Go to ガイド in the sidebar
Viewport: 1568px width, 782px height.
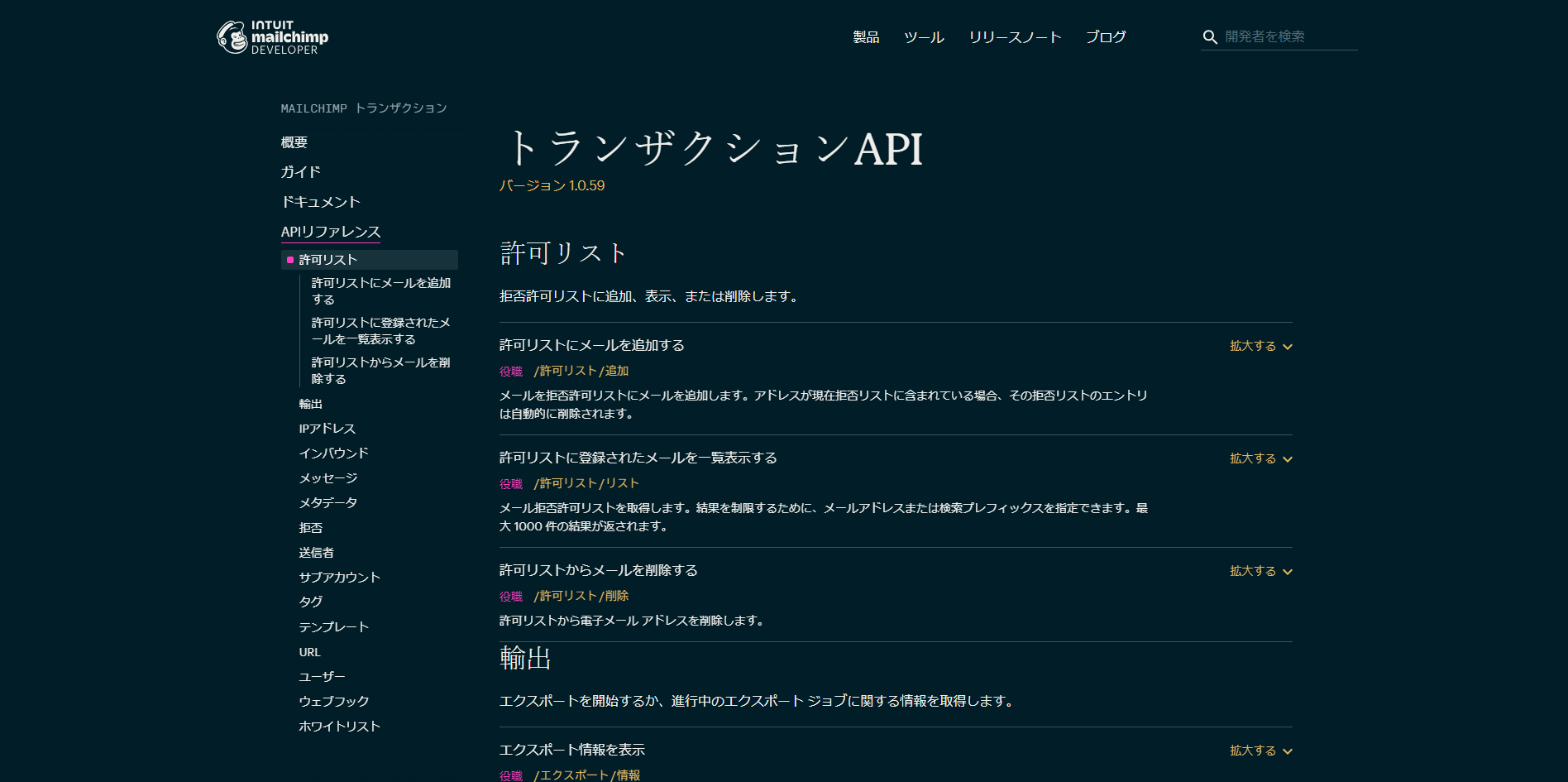(x=300, y=172)
